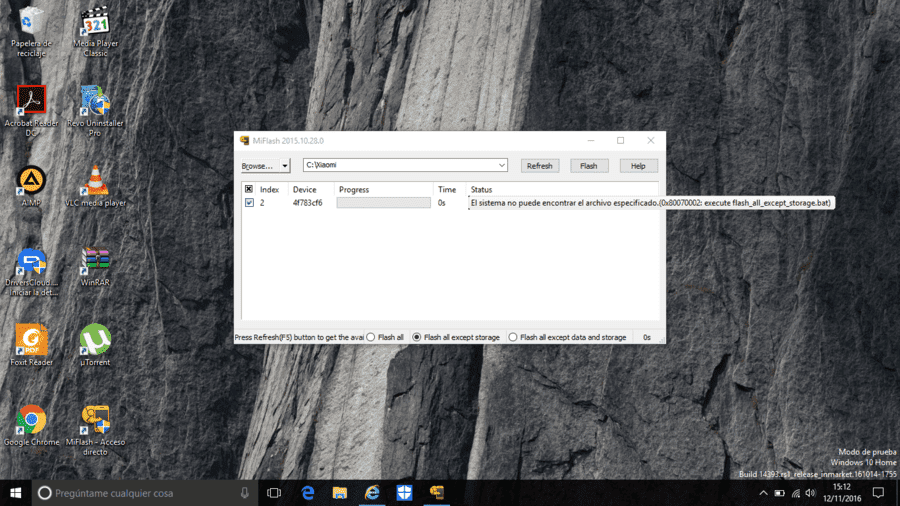Click the Refresh button

(540, 166)
